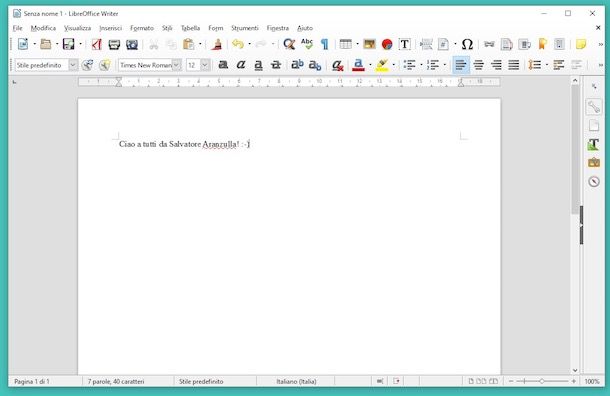Insert a table

pyautogui.click(x=345, y=44)
